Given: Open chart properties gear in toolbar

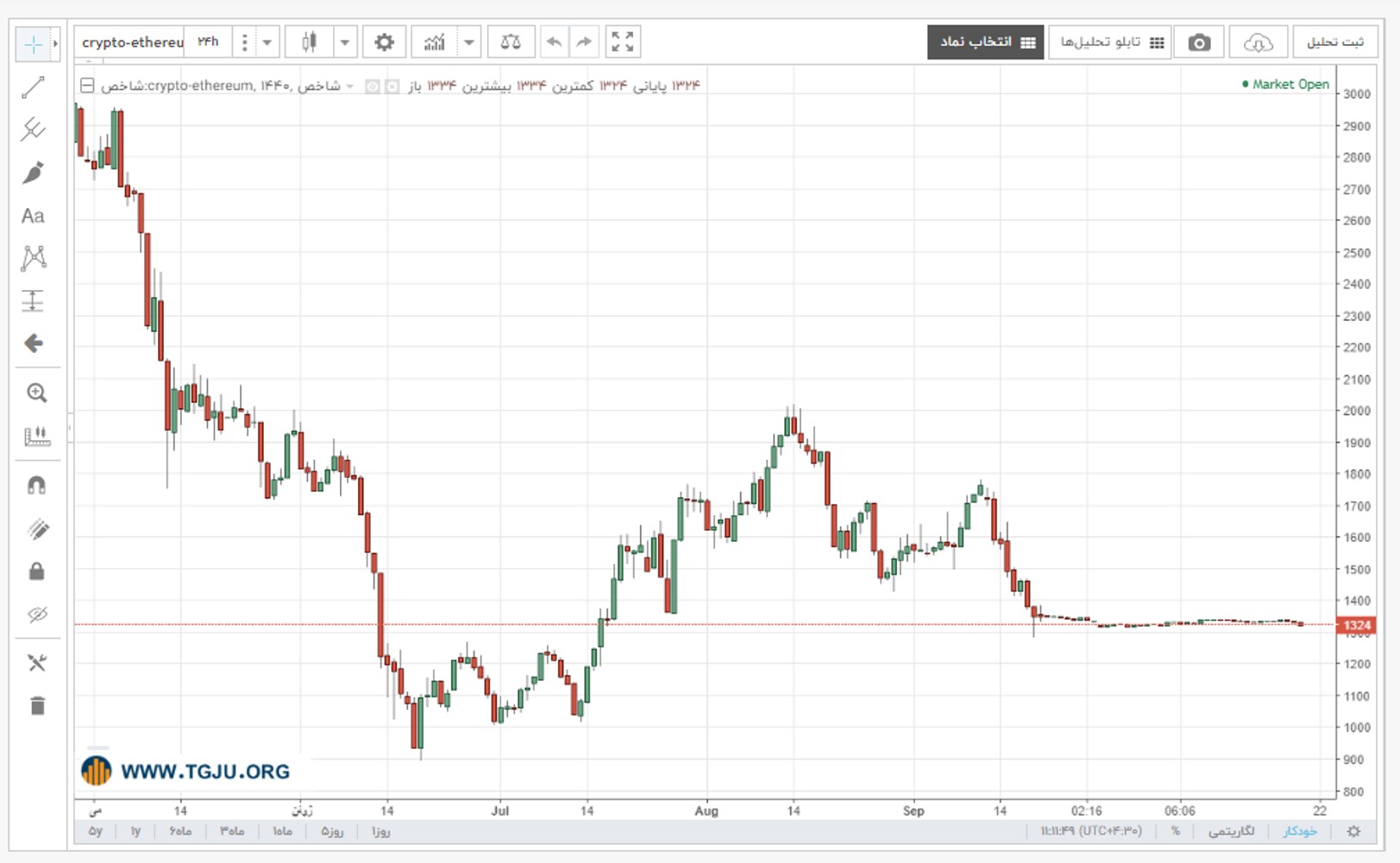Looking at the screenshot, I should (x=385, y=42).
